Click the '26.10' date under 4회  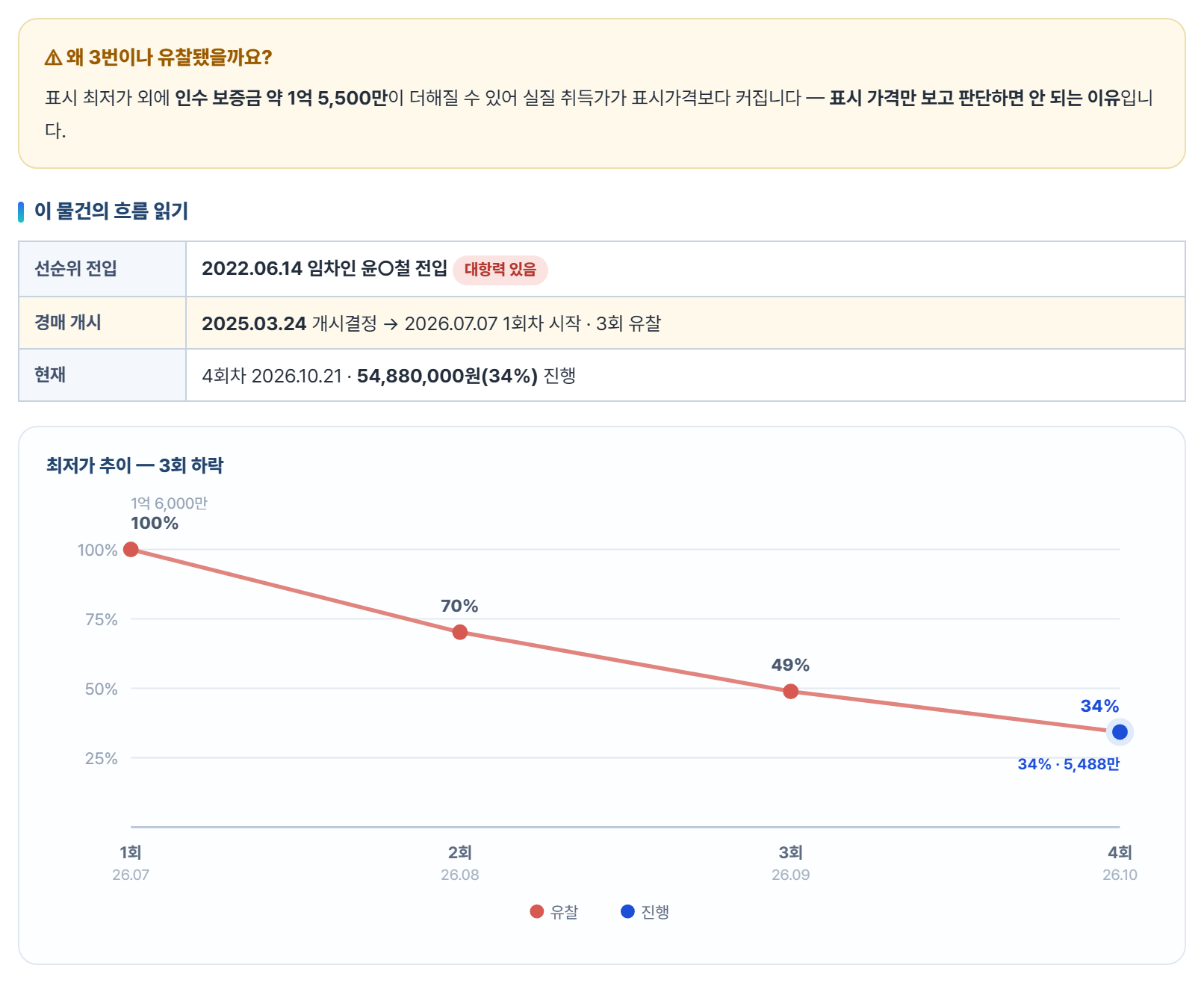(1120, 875)
